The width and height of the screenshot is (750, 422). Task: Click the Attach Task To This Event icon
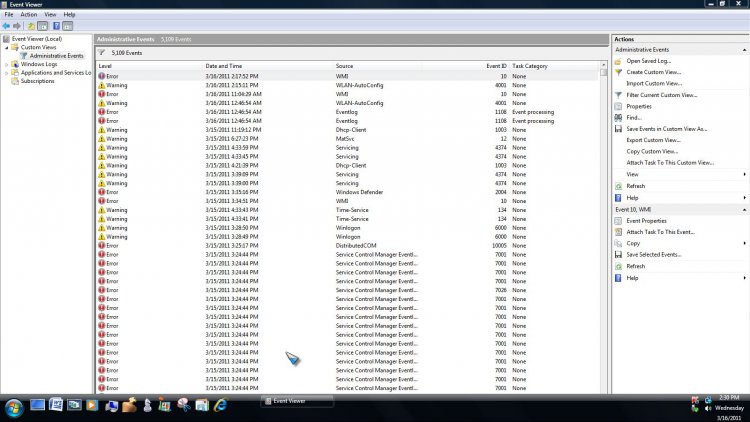[x=618, y=232]
